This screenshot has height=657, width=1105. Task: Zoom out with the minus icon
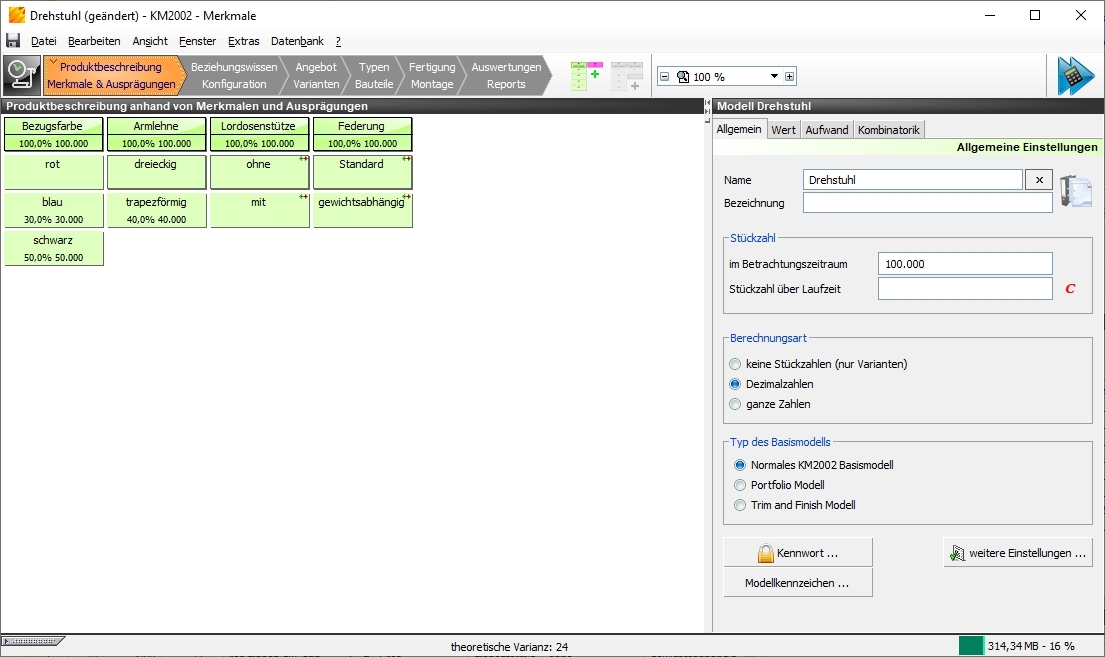click(x=665, y=77)
